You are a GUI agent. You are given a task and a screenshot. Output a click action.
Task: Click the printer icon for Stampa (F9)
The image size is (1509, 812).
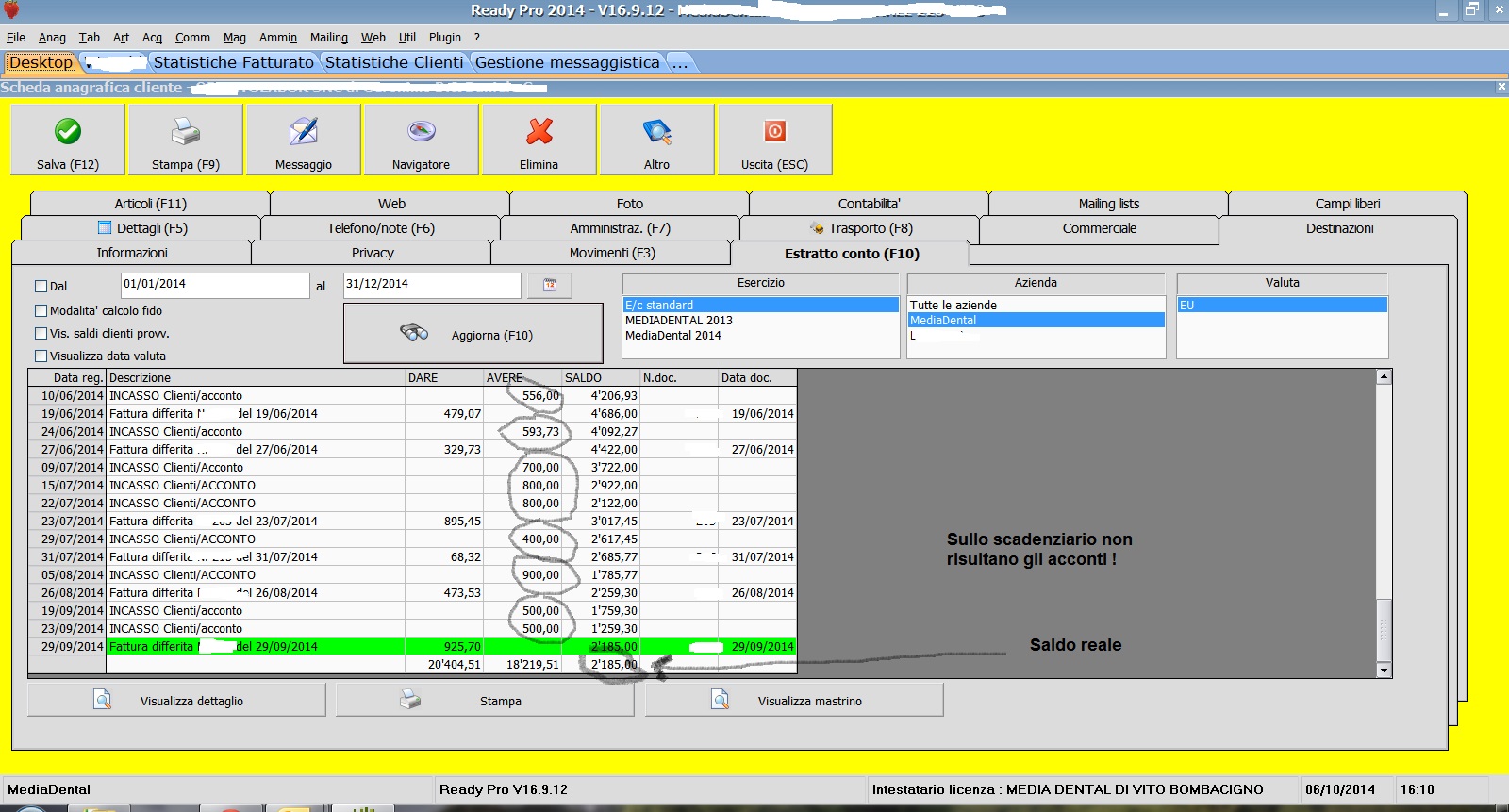[x=186, y=131]
